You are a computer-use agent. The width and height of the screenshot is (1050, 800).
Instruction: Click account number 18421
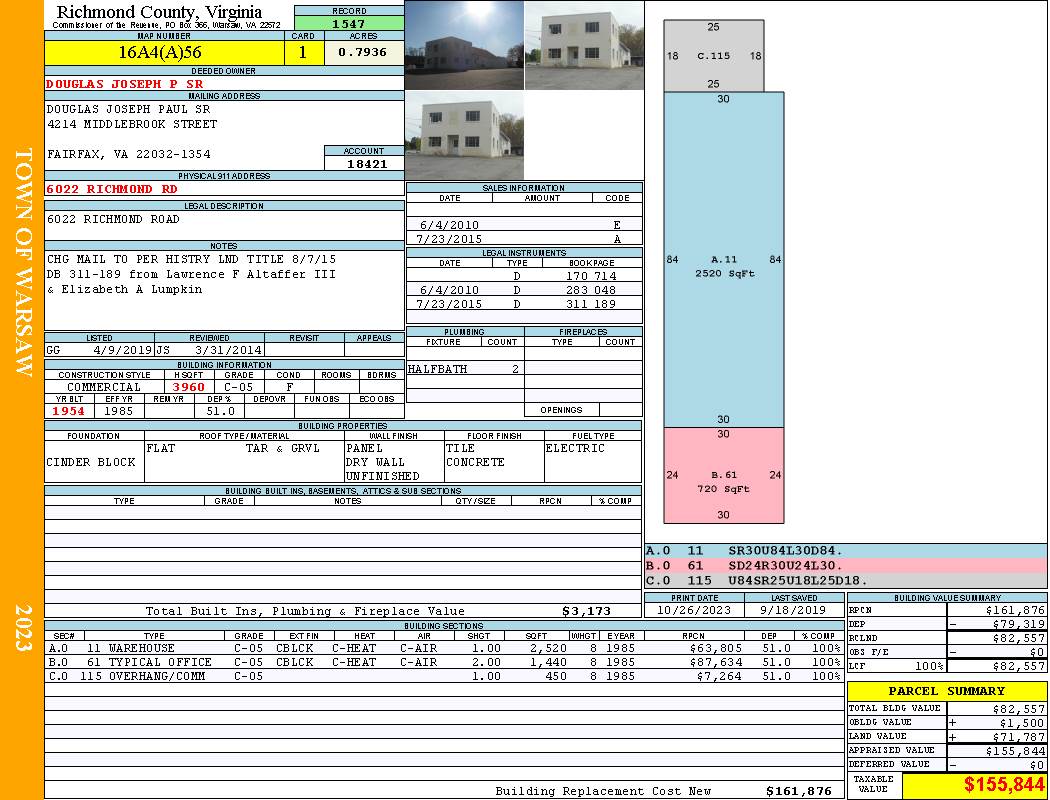367,164
